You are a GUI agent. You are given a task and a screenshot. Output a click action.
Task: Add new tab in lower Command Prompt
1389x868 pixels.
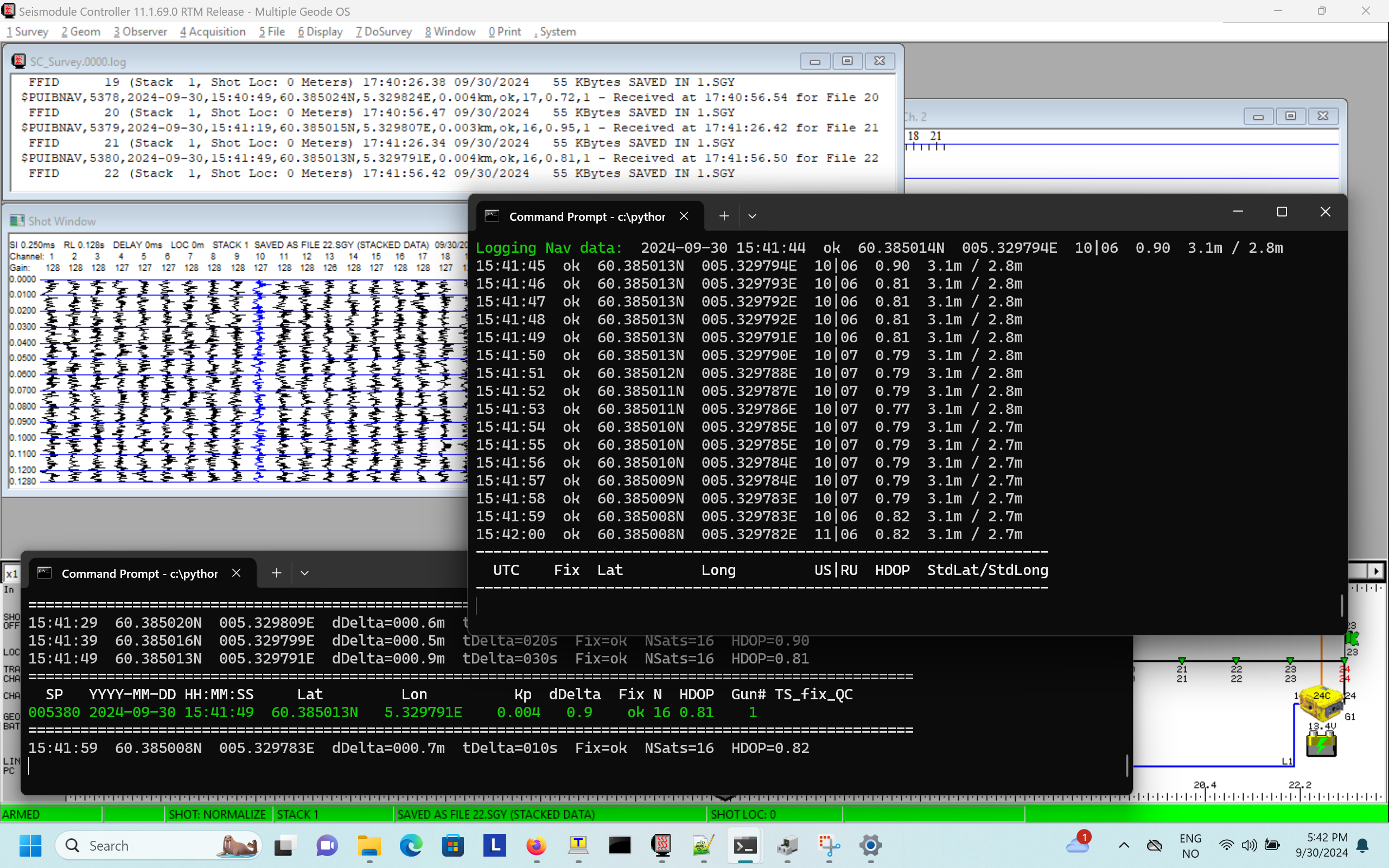click(x=276, y=573)
